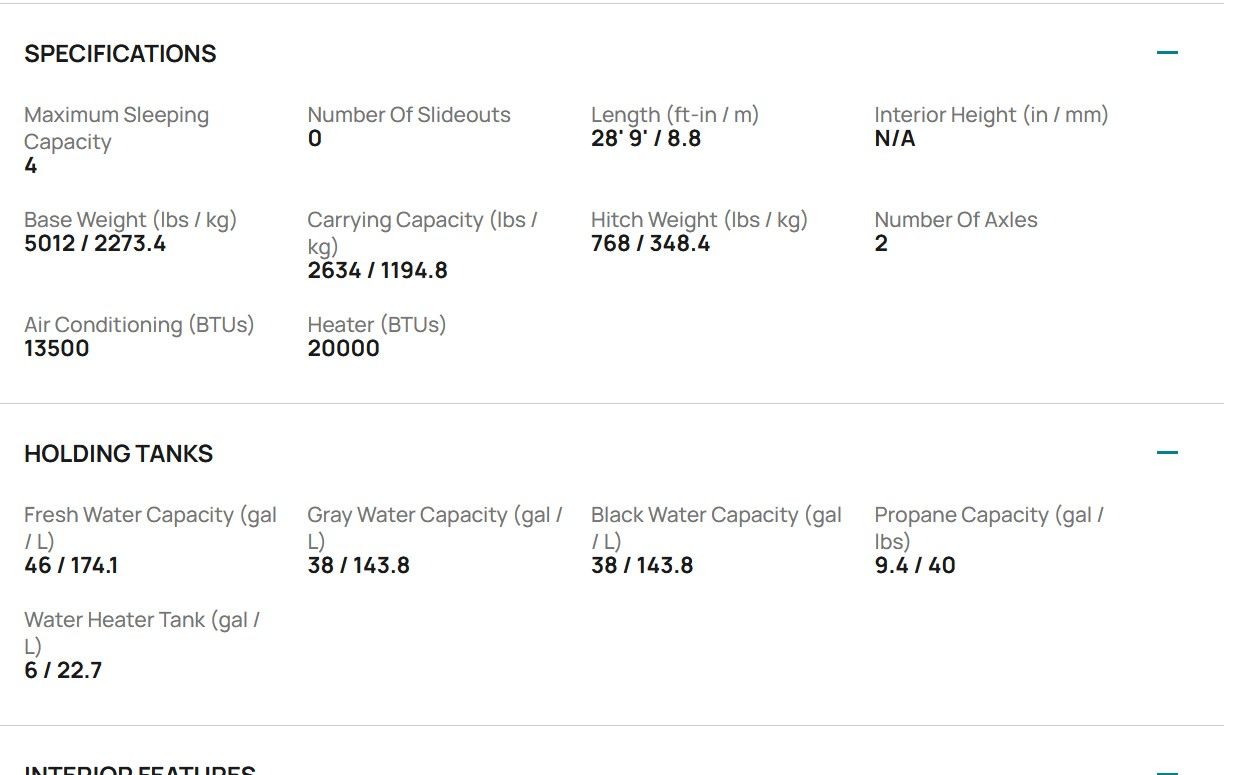Click the water heater tank value 6 / 22.7

[63, 671]
